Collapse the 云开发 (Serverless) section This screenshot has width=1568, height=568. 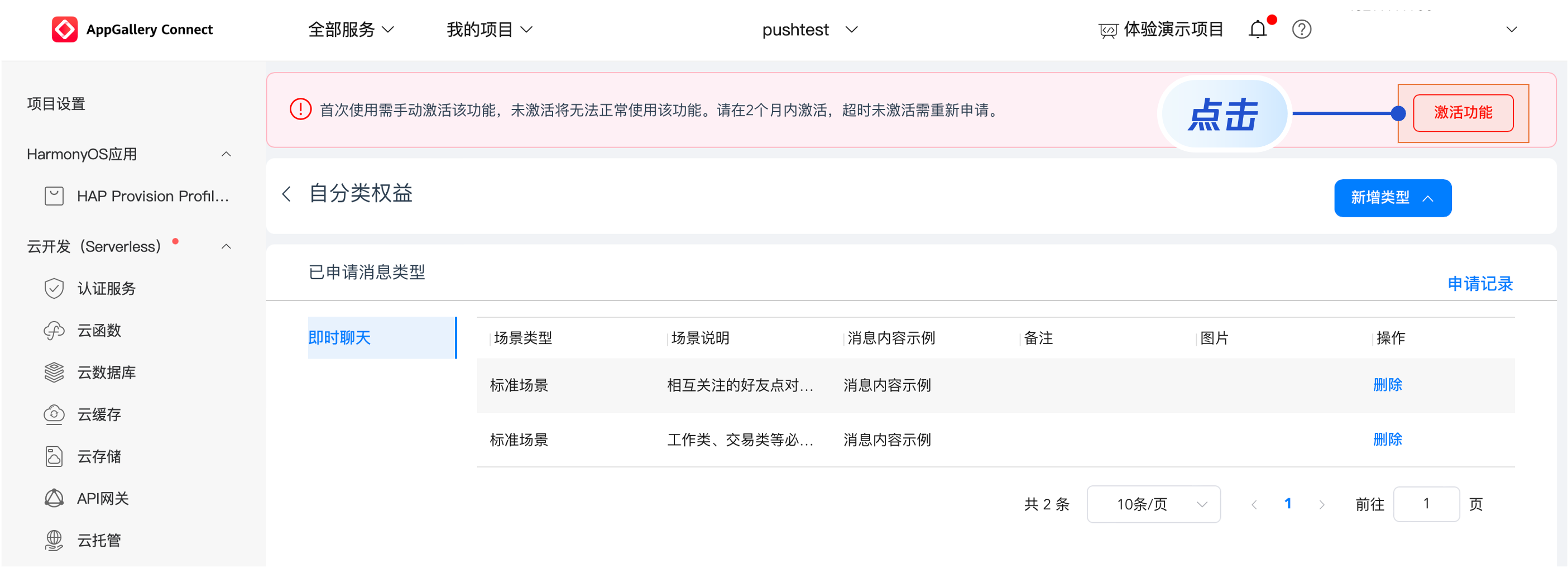[227, 246]
